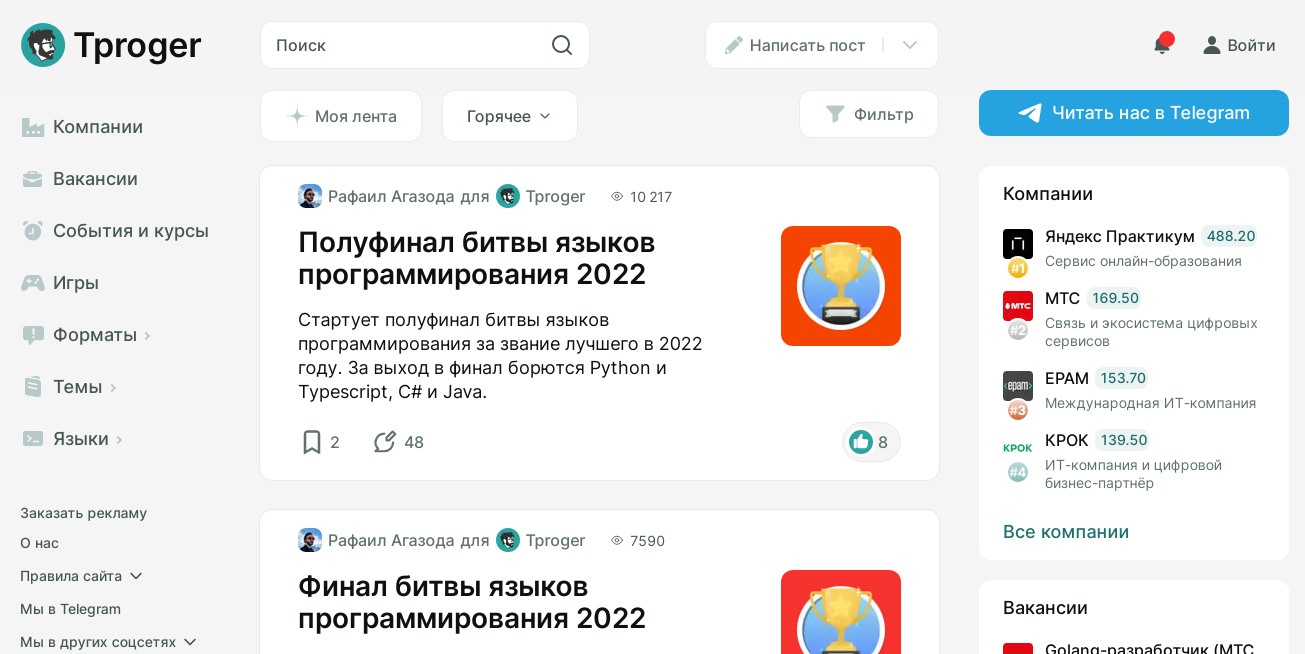
Task: Click the Темы stack icon
Action: (33, 387)
